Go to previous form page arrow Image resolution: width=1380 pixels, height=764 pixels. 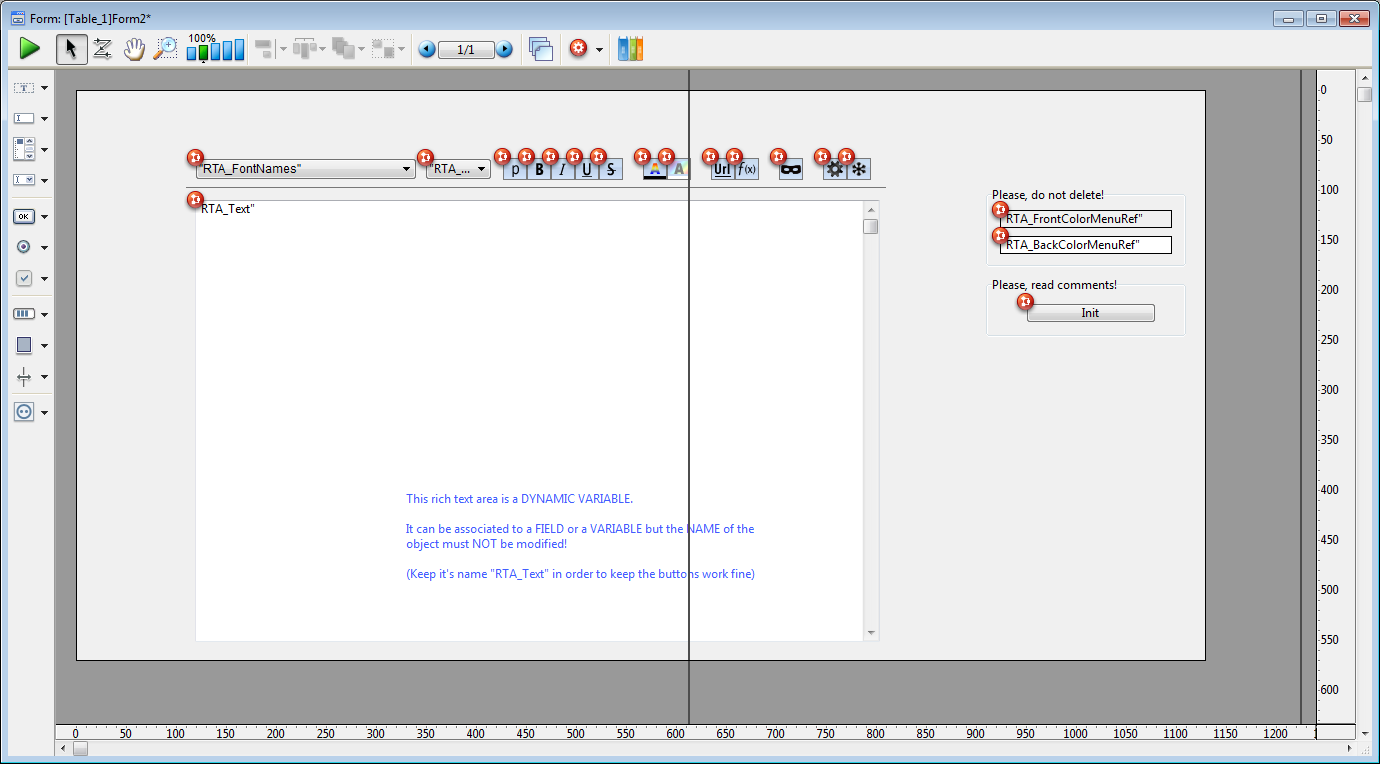[427, 49]
